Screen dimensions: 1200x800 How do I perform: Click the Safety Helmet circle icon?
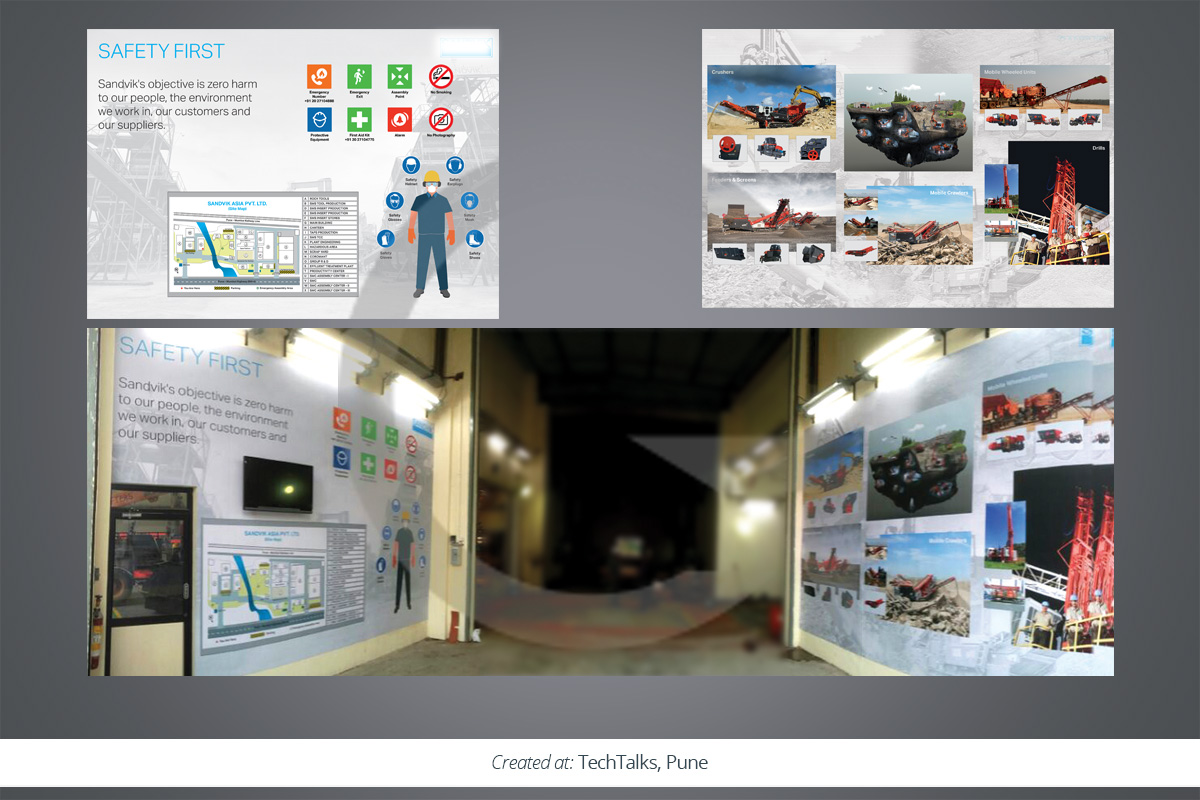410,166
